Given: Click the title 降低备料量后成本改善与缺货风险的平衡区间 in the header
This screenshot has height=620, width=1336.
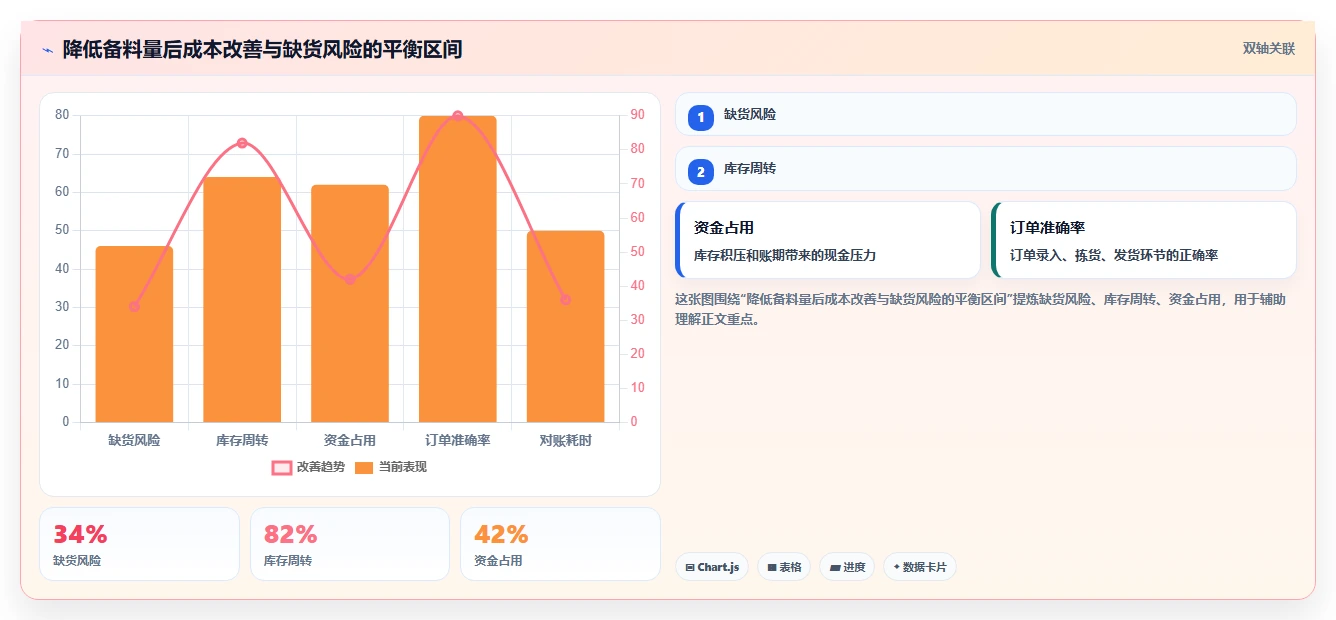Looking at the screenshot, I should click(x=262, y=50).
